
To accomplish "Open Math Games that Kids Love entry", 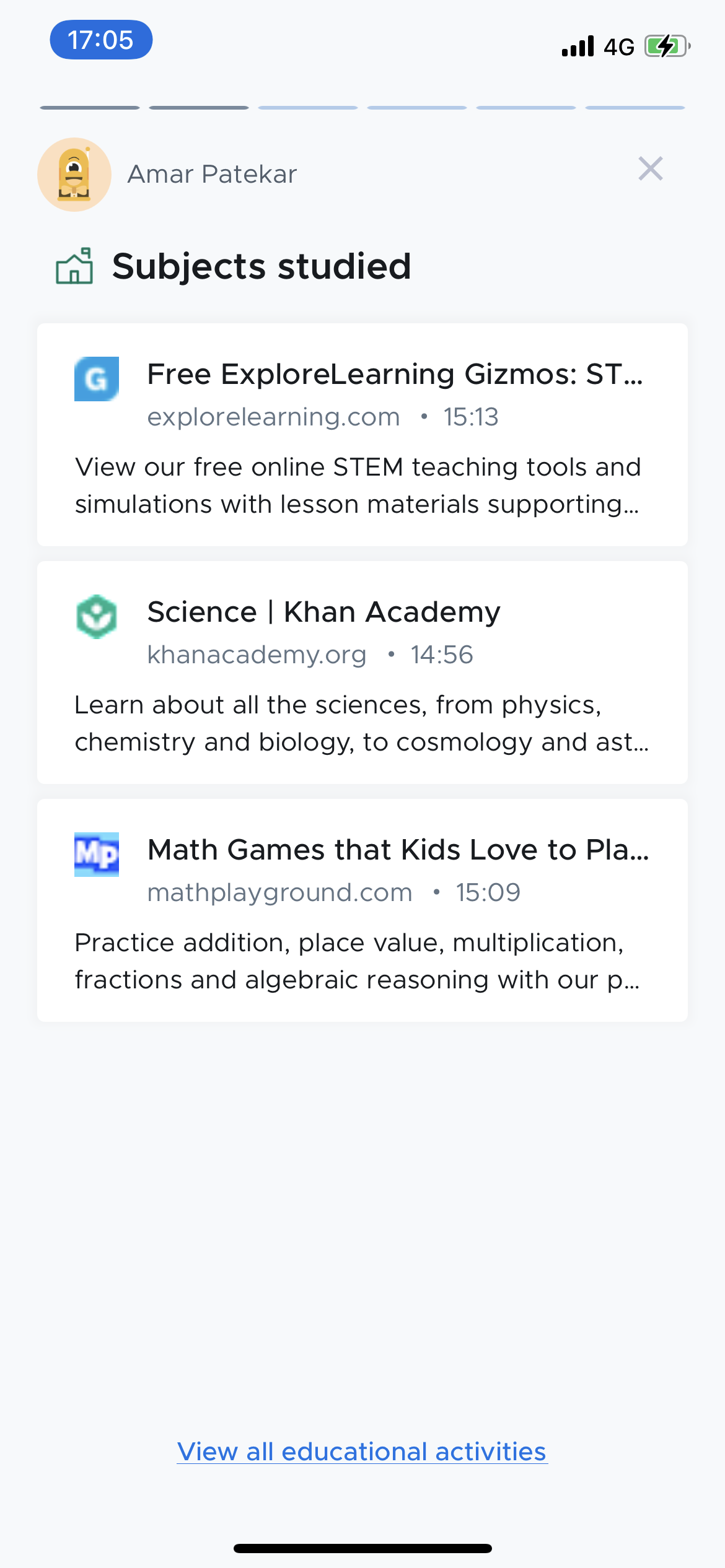I will click(398, 850).
